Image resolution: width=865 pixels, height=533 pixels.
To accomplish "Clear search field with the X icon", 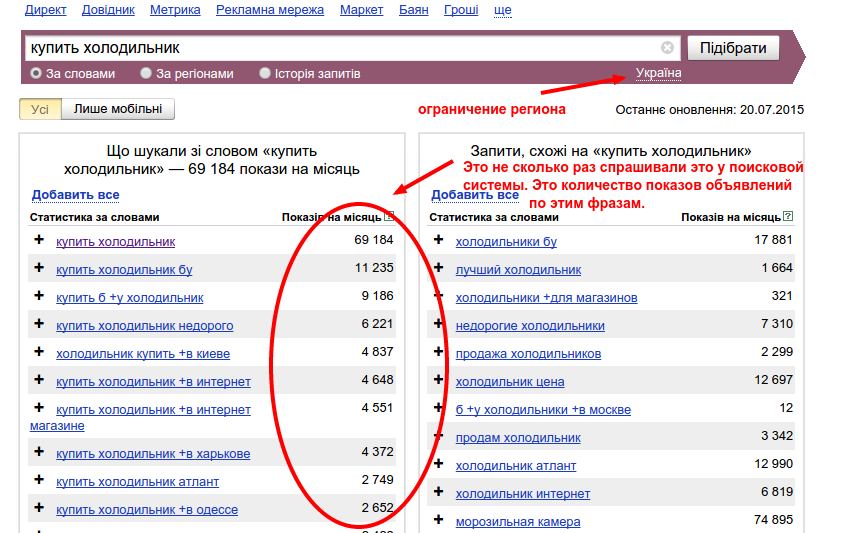I will 667,48.
